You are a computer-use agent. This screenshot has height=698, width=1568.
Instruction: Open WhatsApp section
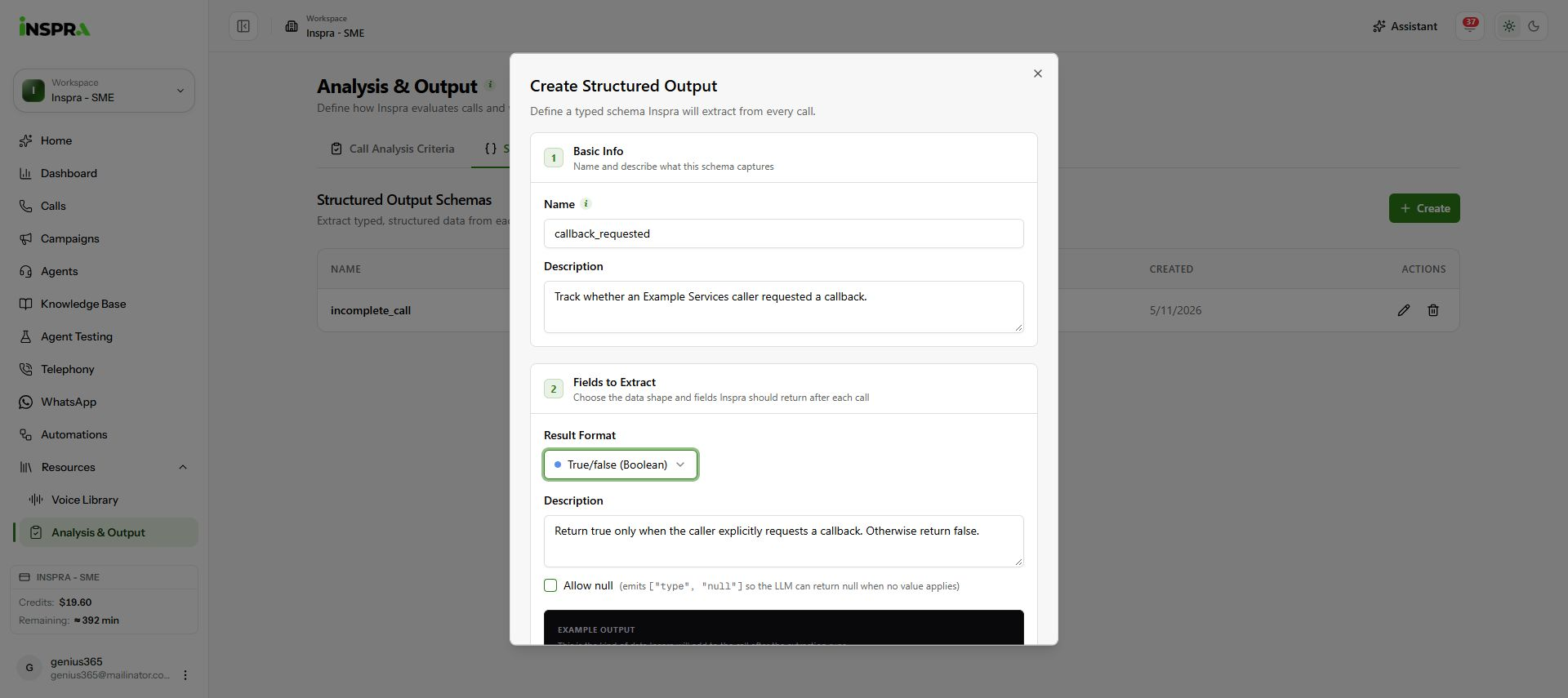(104, 402)
